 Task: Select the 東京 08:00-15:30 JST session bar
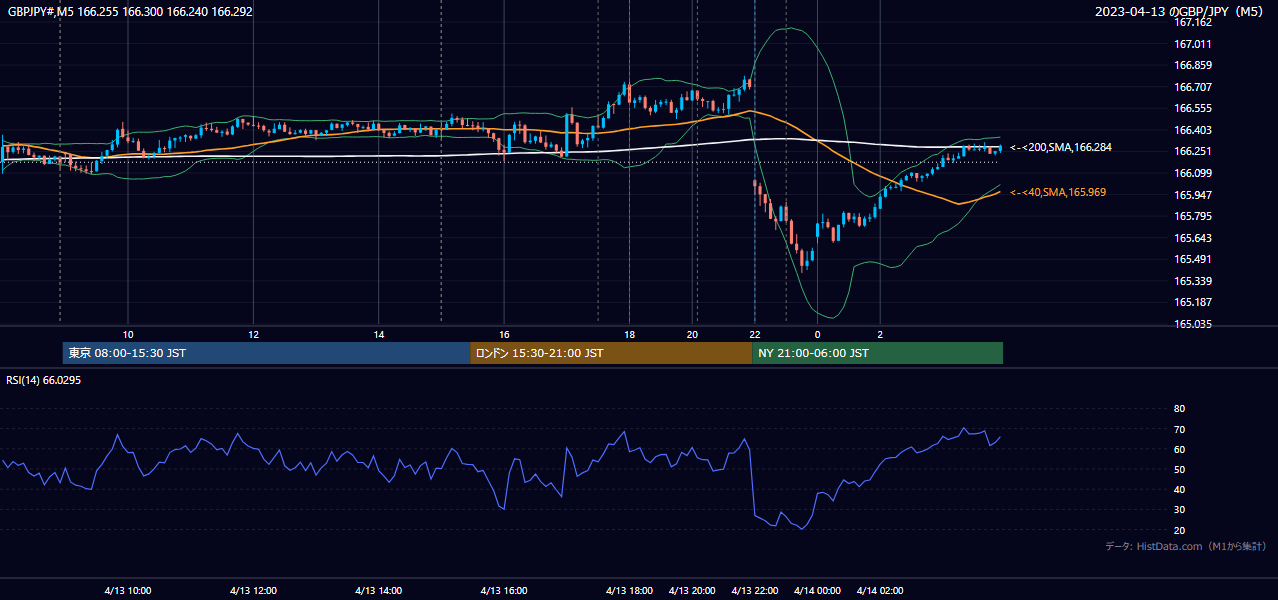(x=266, y=353)
